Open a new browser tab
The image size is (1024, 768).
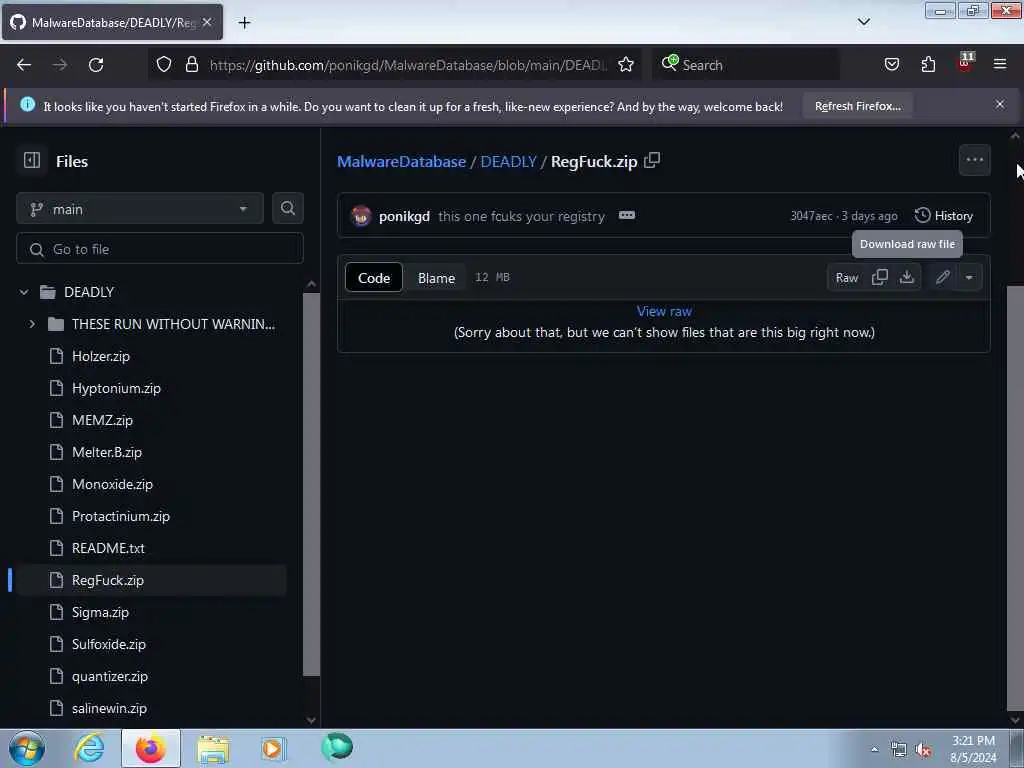click(x=244, y=23)
